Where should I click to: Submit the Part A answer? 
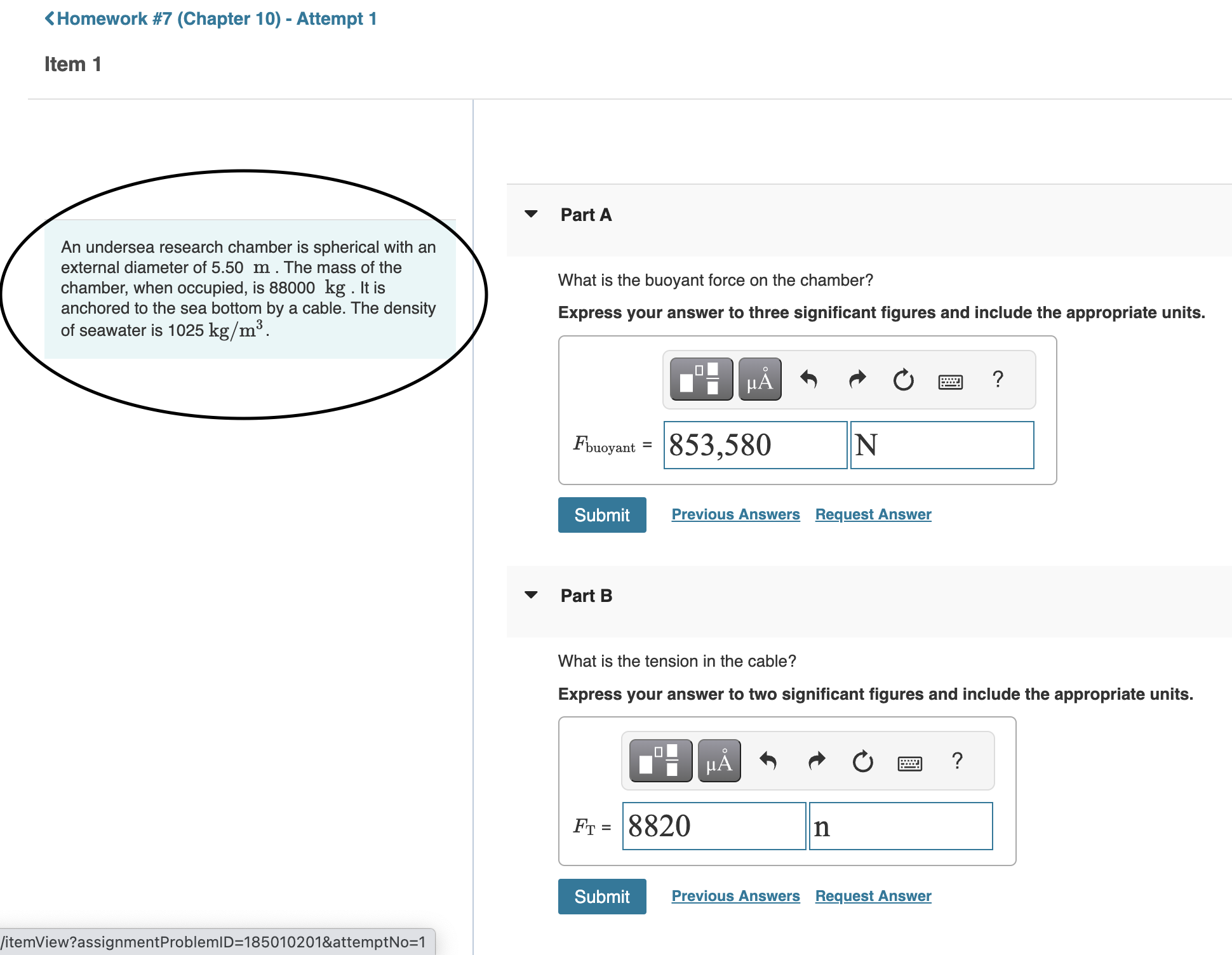(x=601, y=515)
